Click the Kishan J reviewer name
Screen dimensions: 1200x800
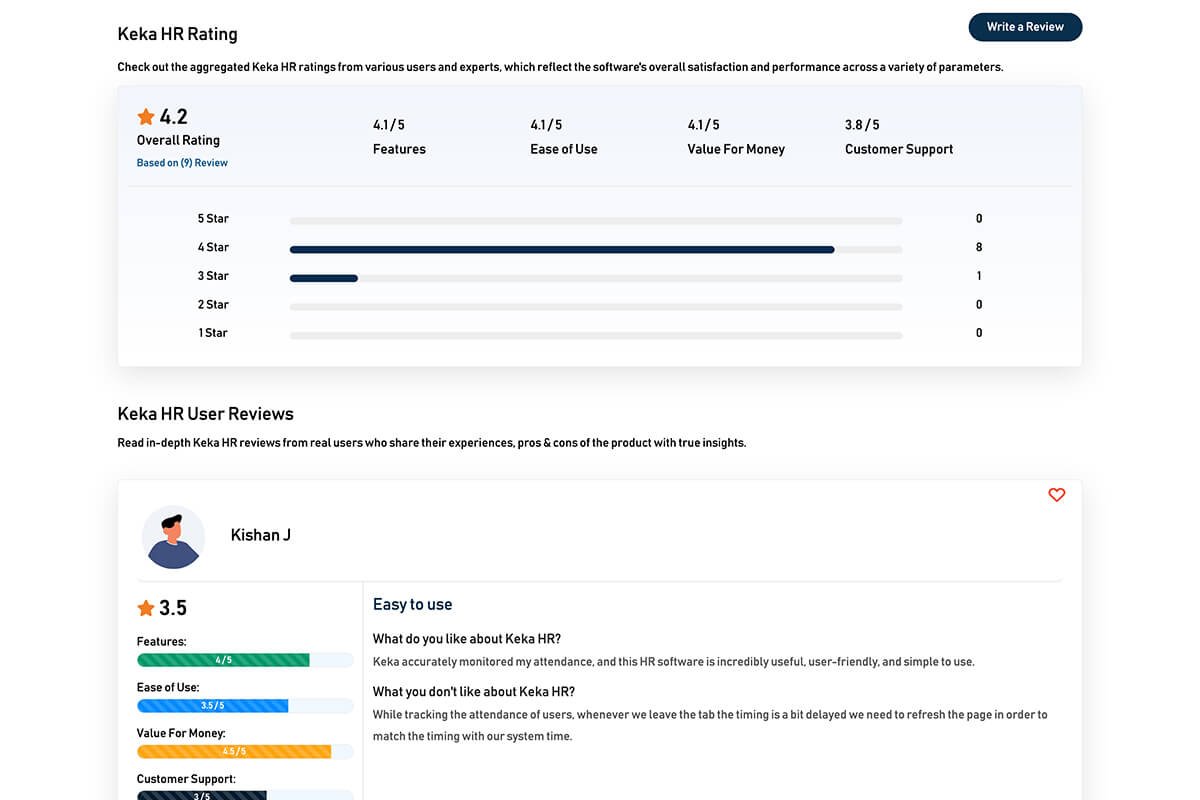pos(261,535)
